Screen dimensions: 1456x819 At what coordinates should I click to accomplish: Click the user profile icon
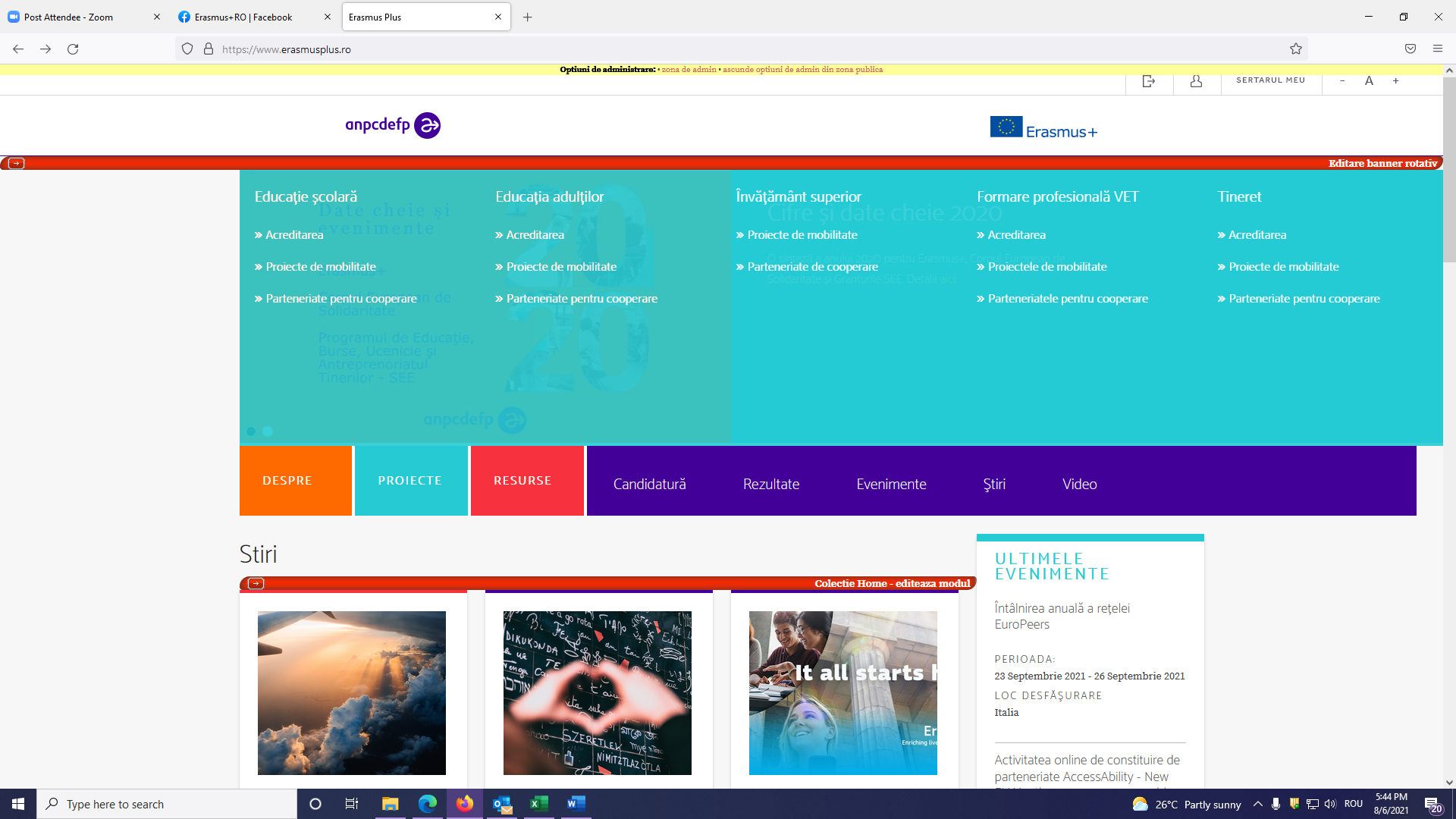point(1196,81)
